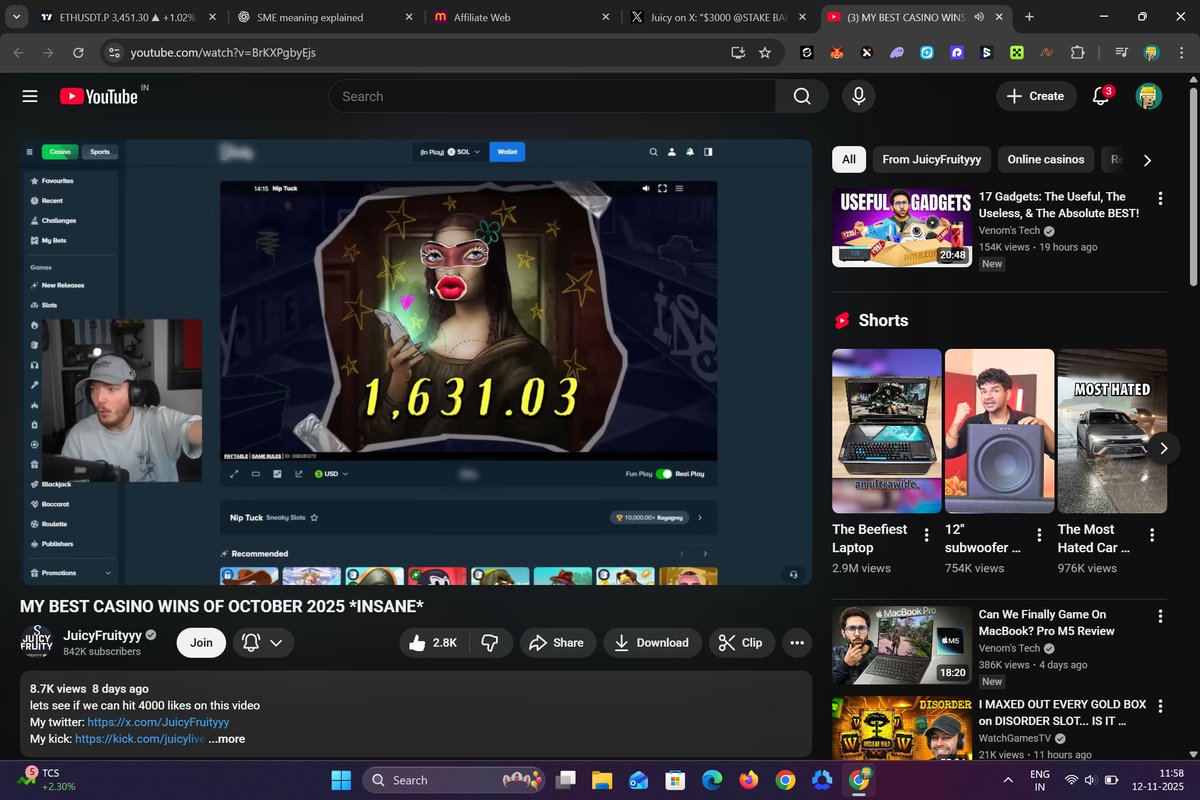Click the Windows taskbar search box

(x=454, y=780)
